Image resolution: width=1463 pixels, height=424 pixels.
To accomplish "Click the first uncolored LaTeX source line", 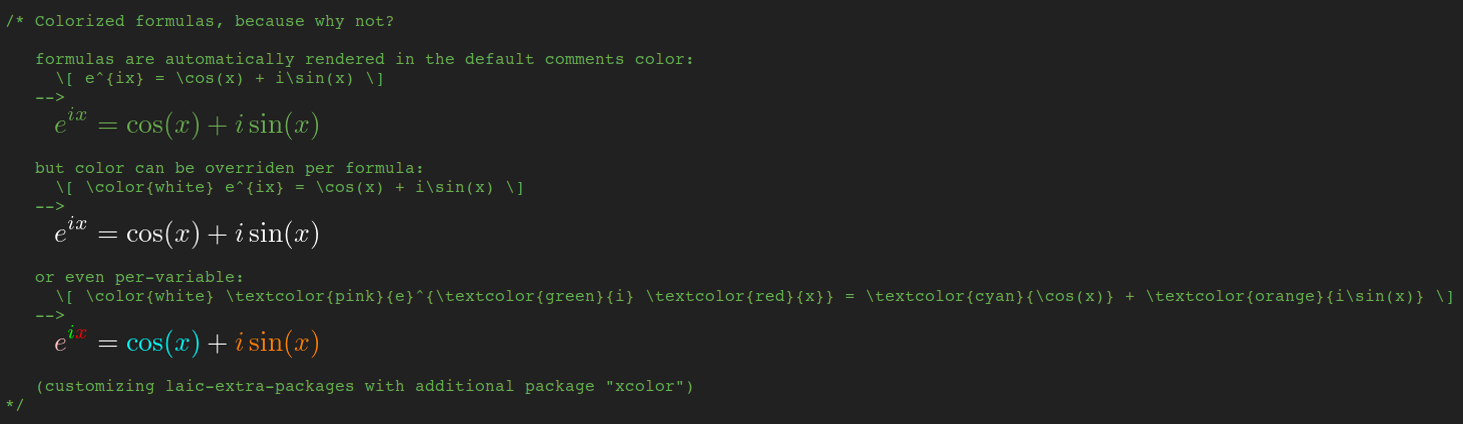I will (225, 78).
